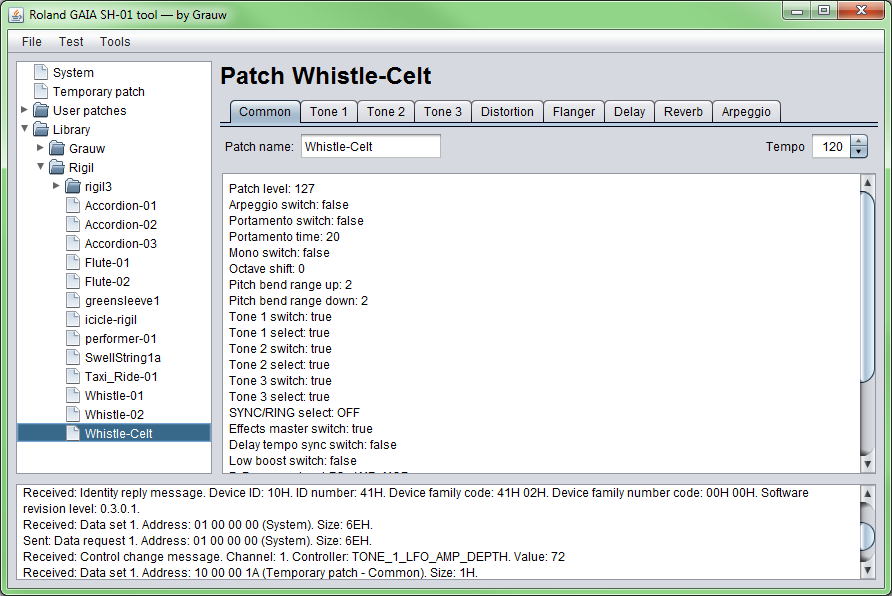The height and width of the screenshot is (596, 892).
Task: Expand the rigil3 folder
Action: [56, 185]
